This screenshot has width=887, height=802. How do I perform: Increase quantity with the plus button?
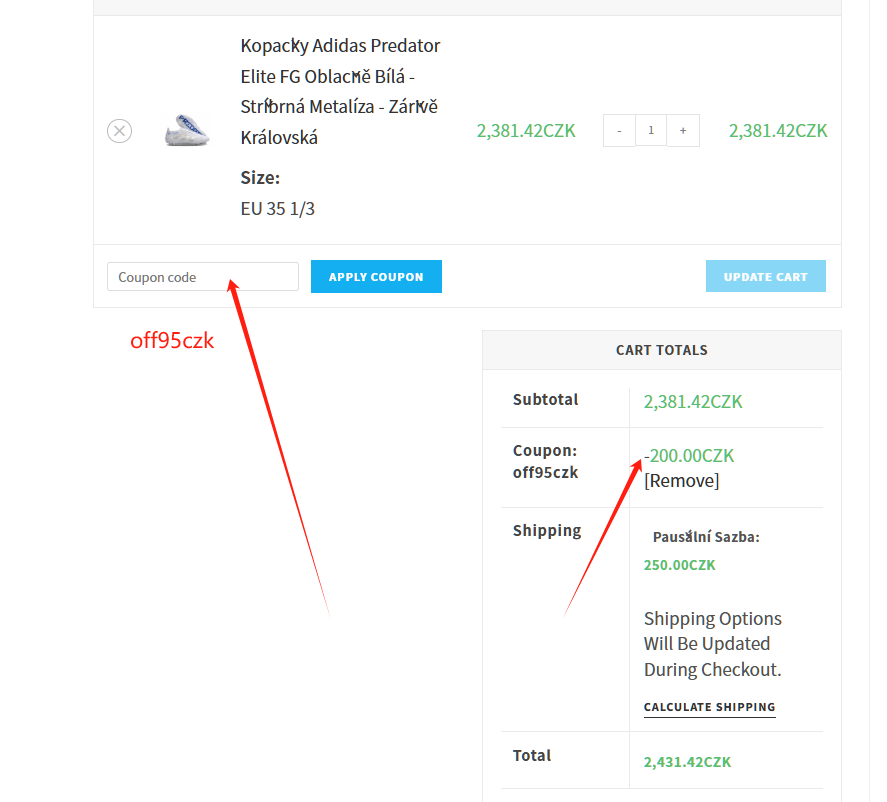tap(683, 131)
